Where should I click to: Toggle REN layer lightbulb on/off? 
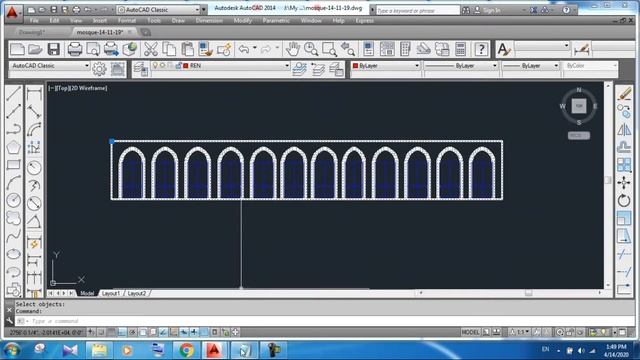click(155, 65)
